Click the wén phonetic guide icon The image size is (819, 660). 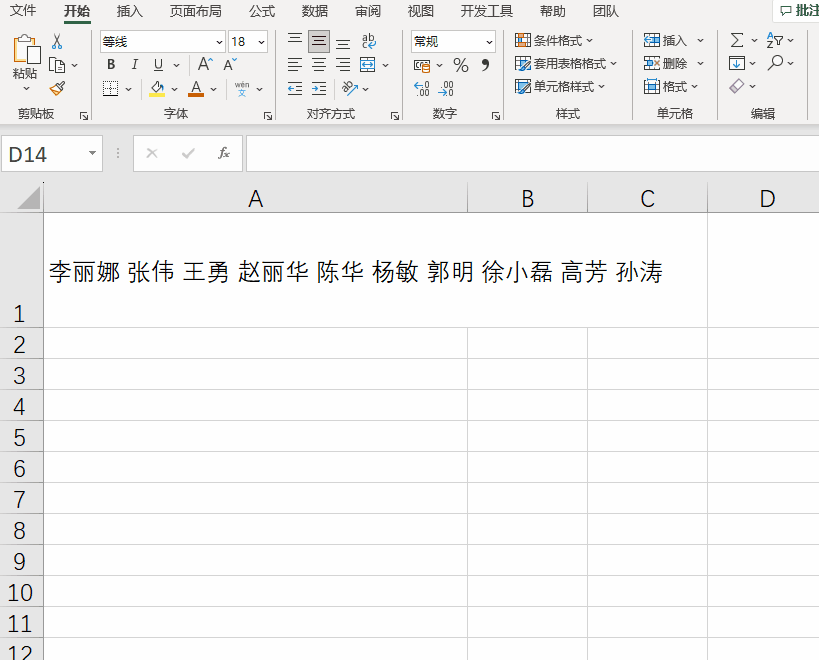click(242, 88)
